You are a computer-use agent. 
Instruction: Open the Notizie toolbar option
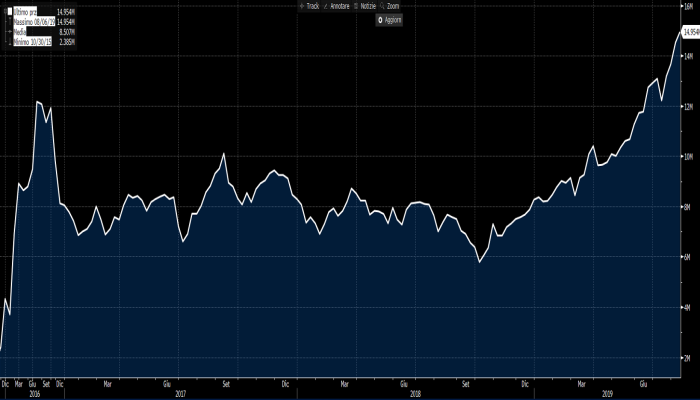(368, 7)
